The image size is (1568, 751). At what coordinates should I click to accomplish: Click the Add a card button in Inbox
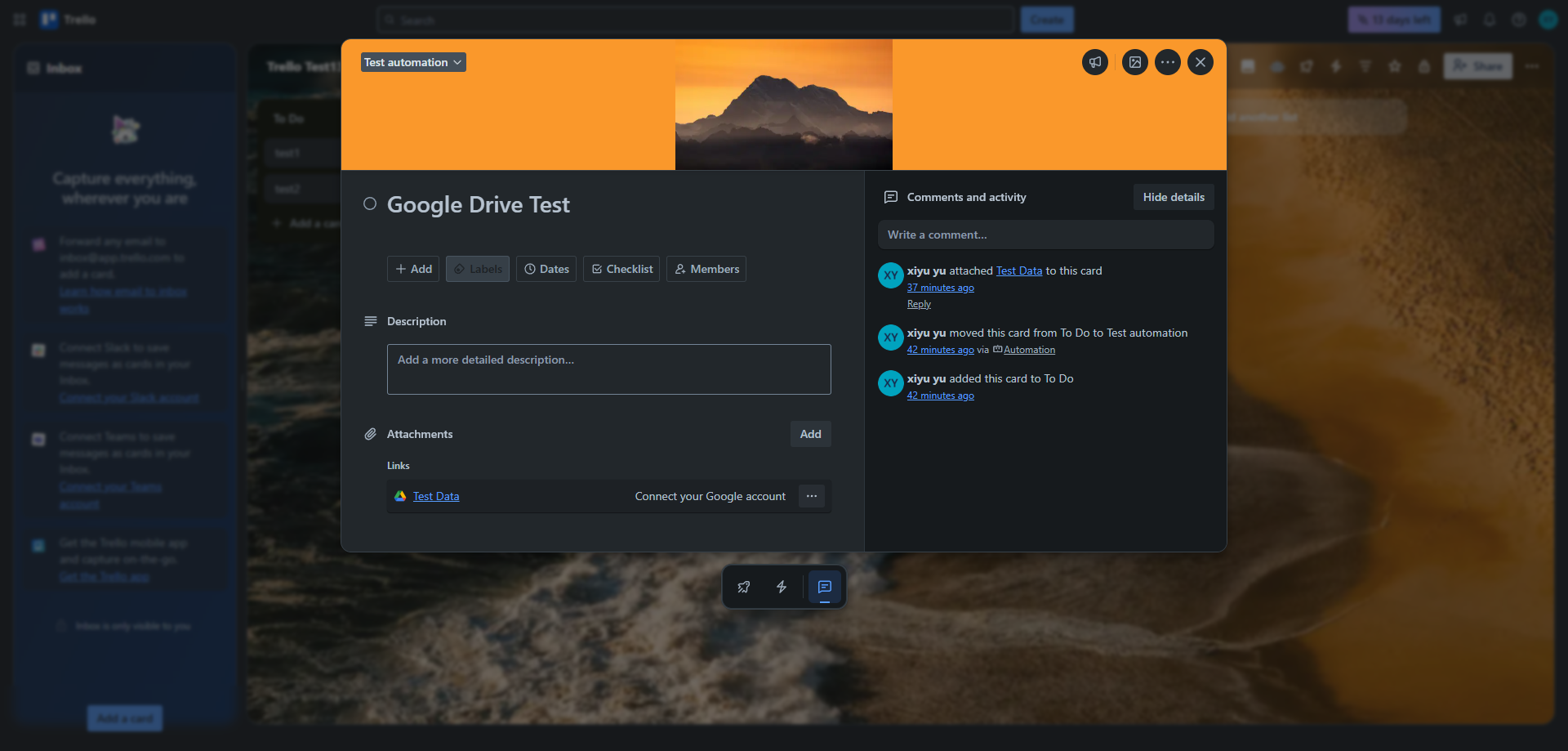125,718
